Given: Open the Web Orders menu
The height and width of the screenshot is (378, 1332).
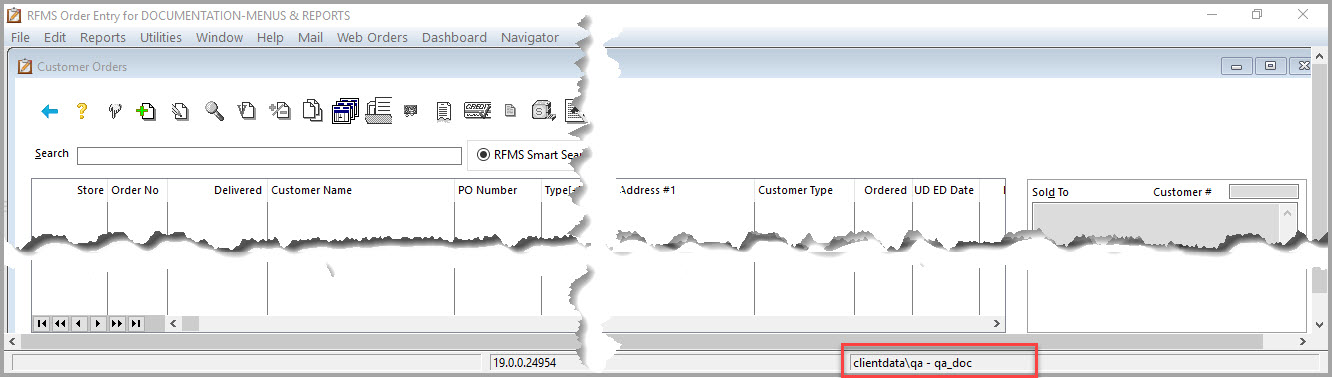Looking at the screenshot, I should click(372, 38).
